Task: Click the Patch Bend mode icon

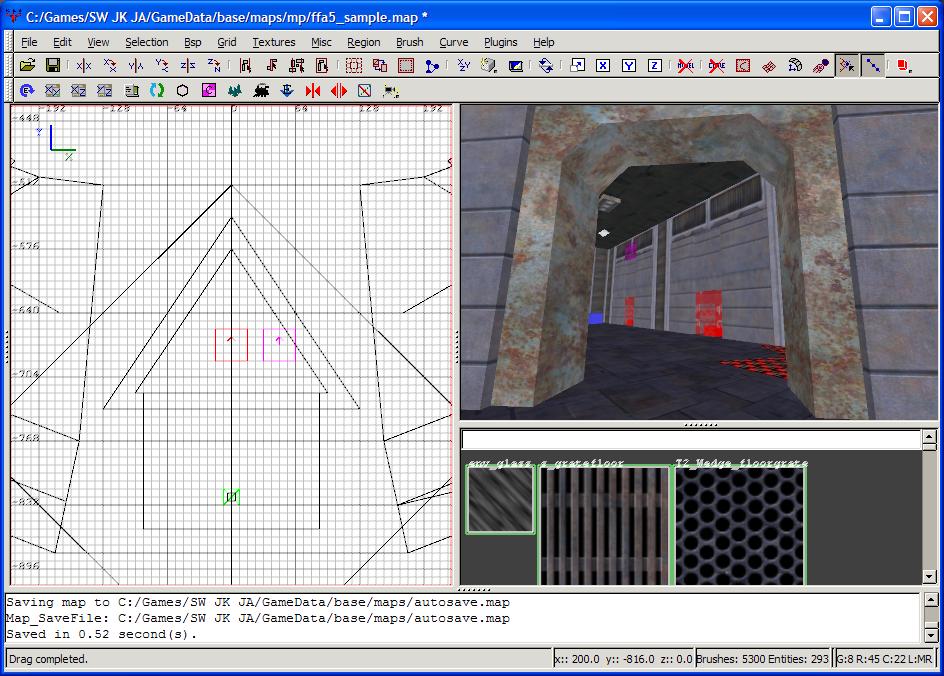Action: (x=795, y=65)
